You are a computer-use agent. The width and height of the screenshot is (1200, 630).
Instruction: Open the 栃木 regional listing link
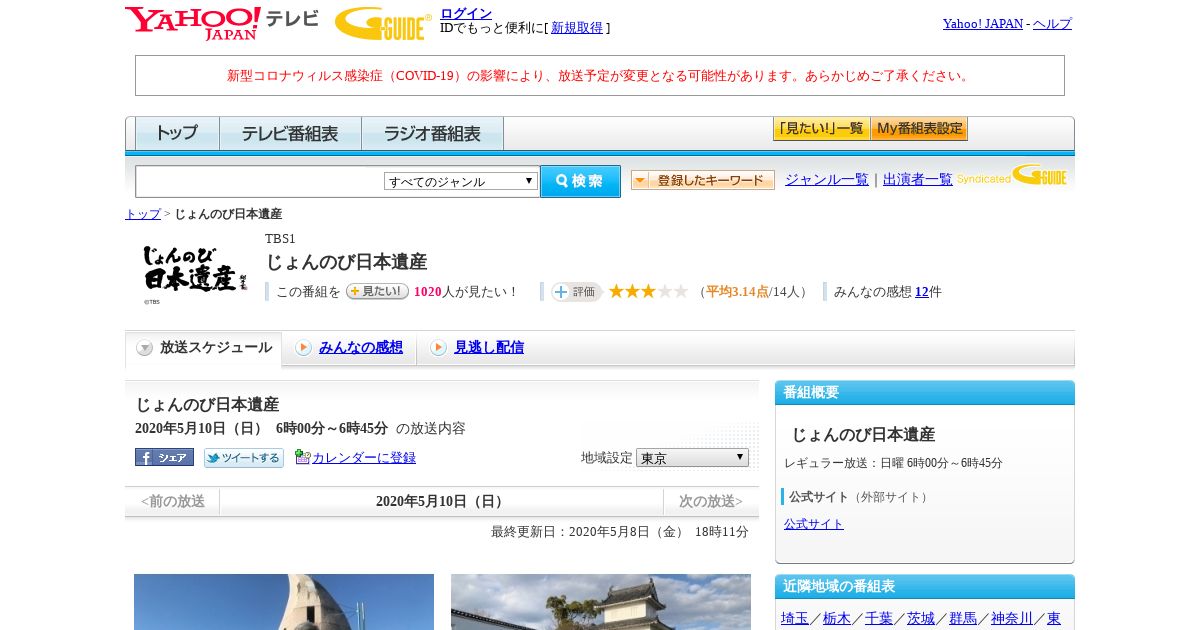[837, 618]
